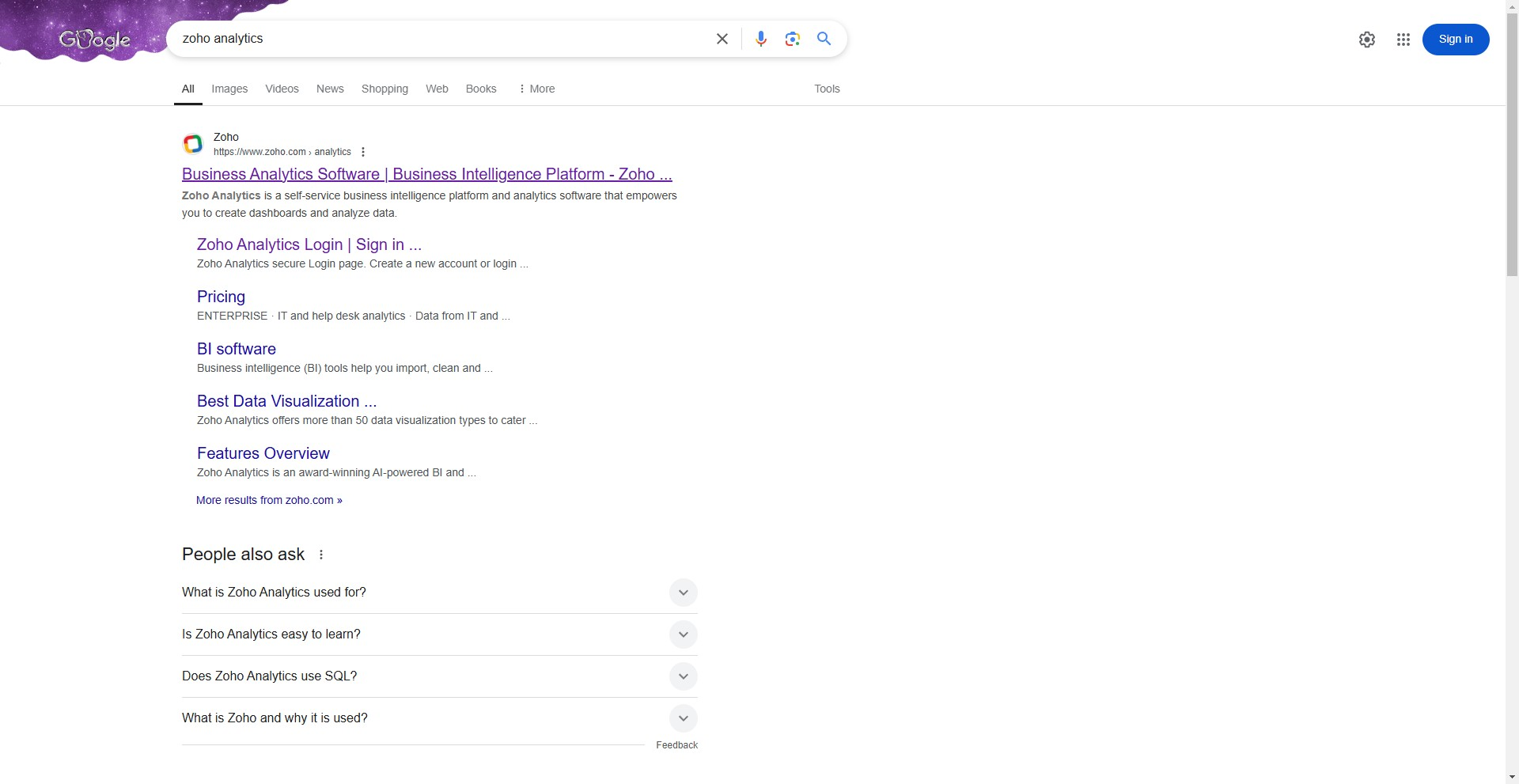Image resolution: width=1519 pixels, height=784 pixels.
Task: Expand Is Zoho Analytics easy to learn
Action: pyautogui.click(x=439, y=634)
